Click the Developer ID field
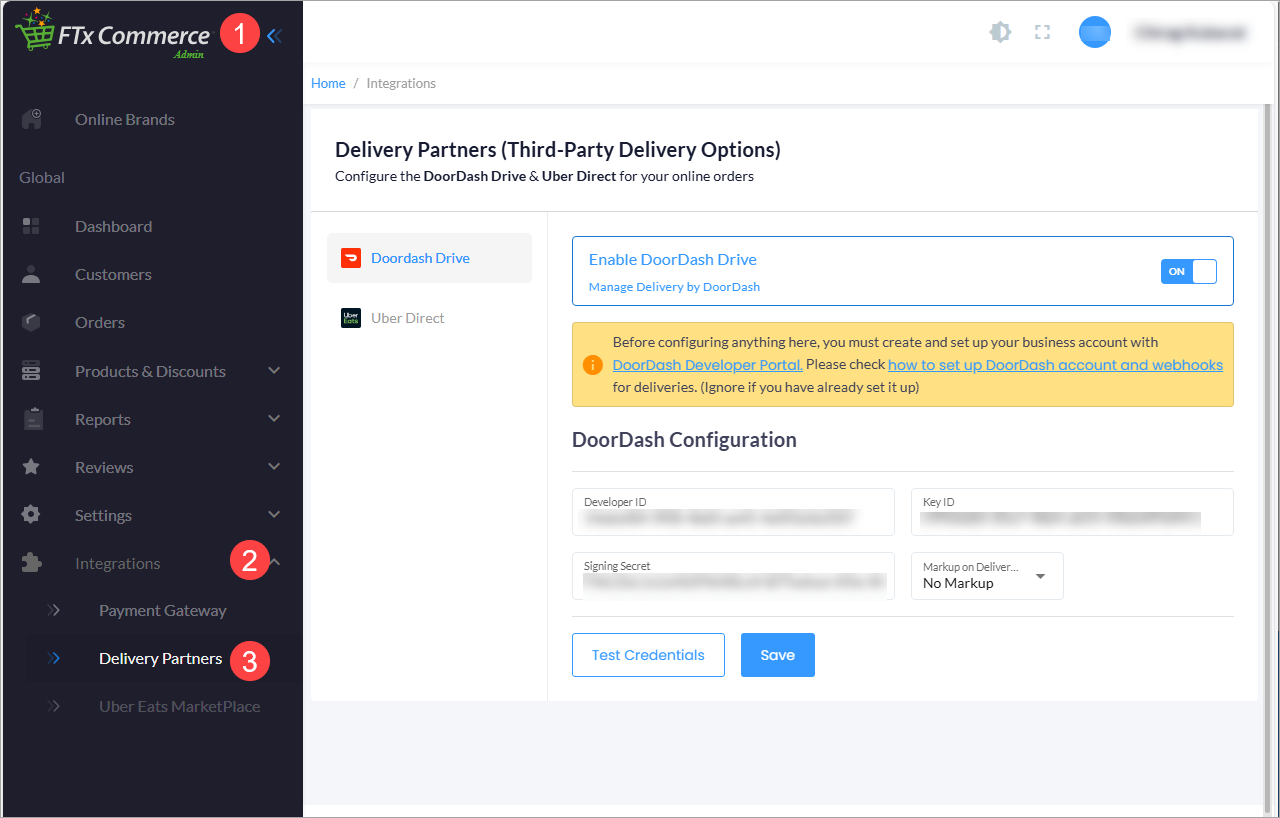This screenshot has height=818, width=1280. click(733, 512)
